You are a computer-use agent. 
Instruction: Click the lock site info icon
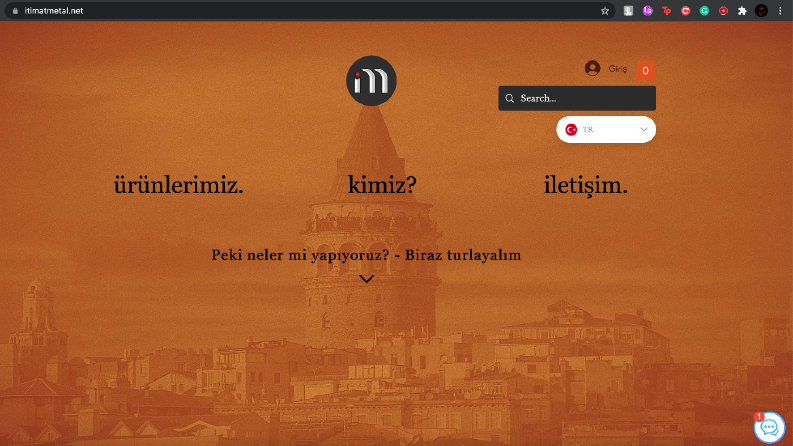tap(15, 11)
